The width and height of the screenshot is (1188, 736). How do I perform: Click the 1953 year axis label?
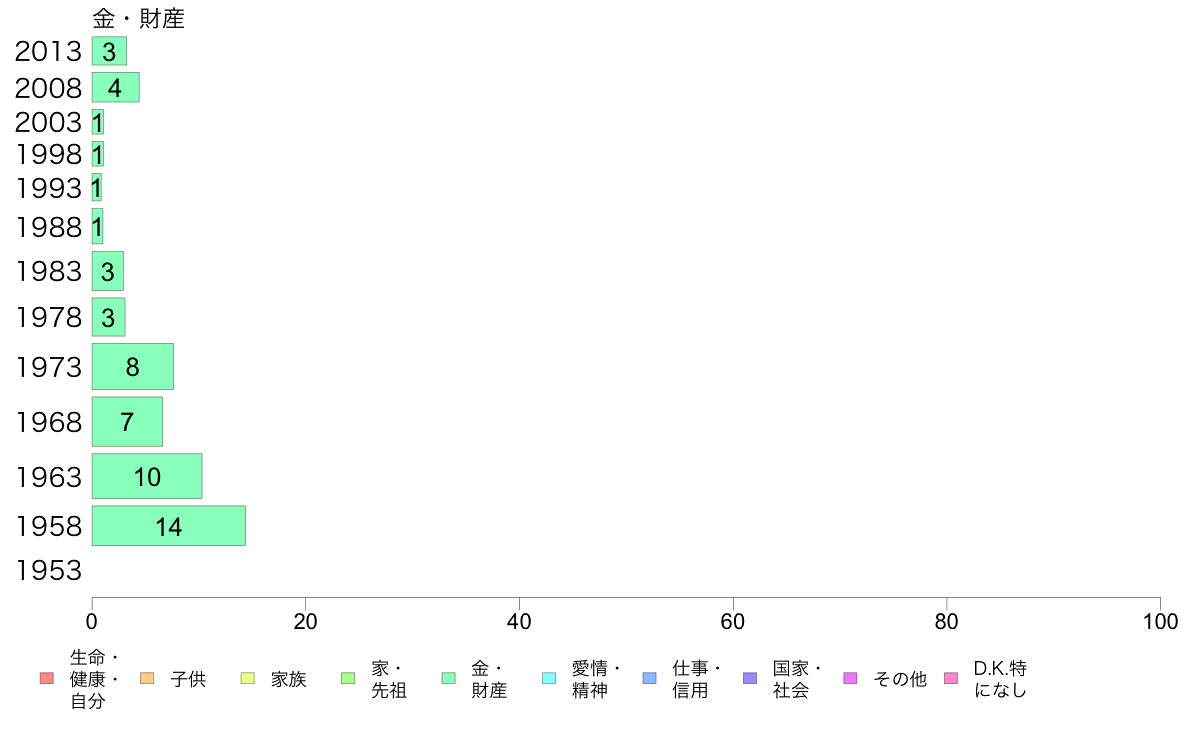coord(48,570)
